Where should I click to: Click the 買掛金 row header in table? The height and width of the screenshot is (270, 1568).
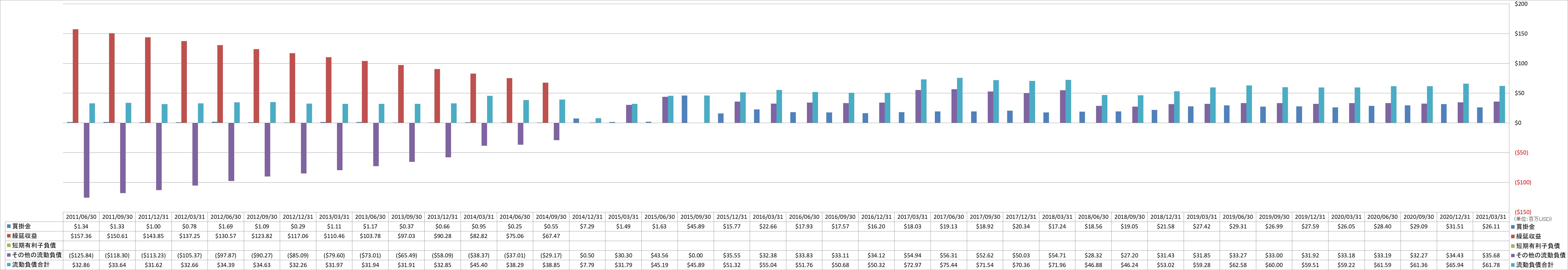coord(21,226)
